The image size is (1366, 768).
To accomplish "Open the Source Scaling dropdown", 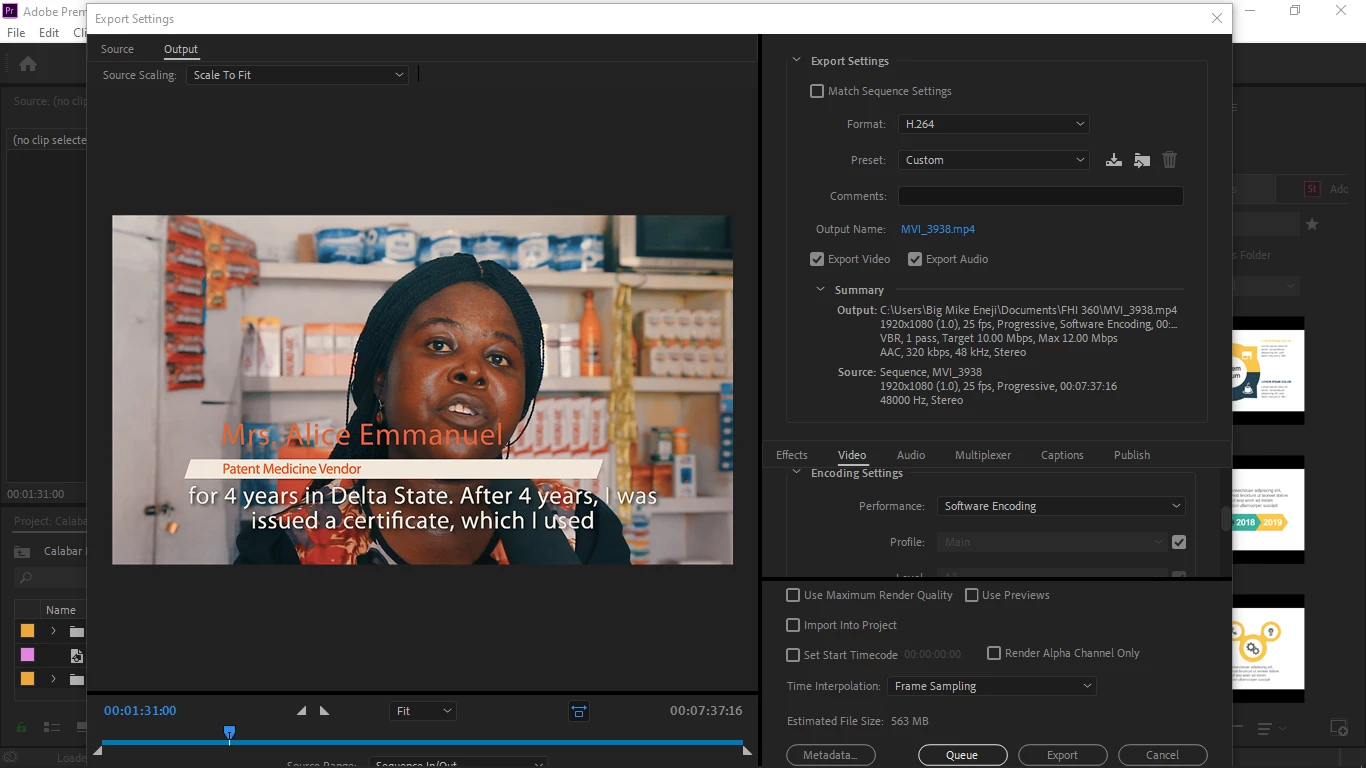I will [298, 75].
